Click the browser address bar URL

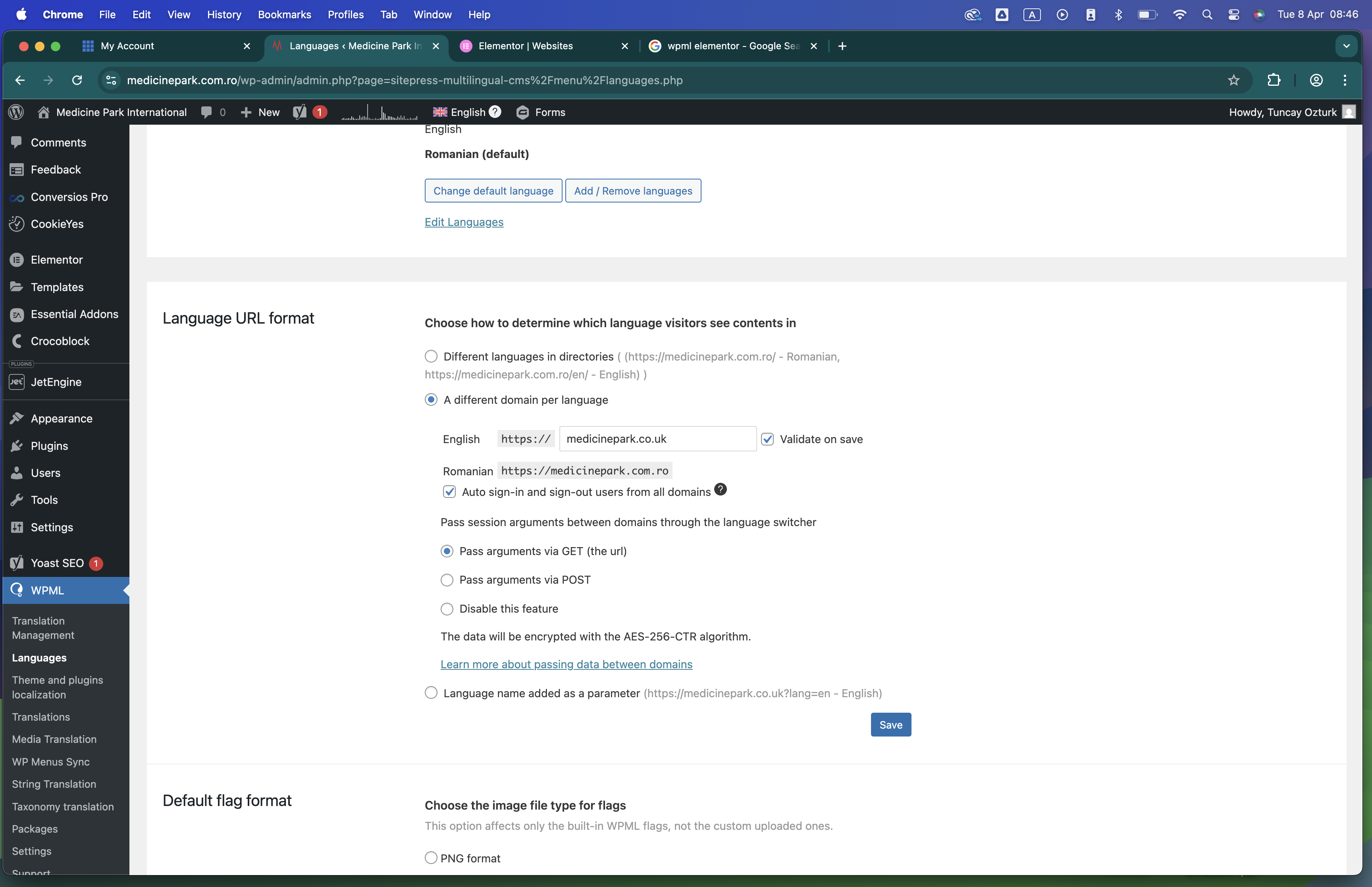(405, 80)
